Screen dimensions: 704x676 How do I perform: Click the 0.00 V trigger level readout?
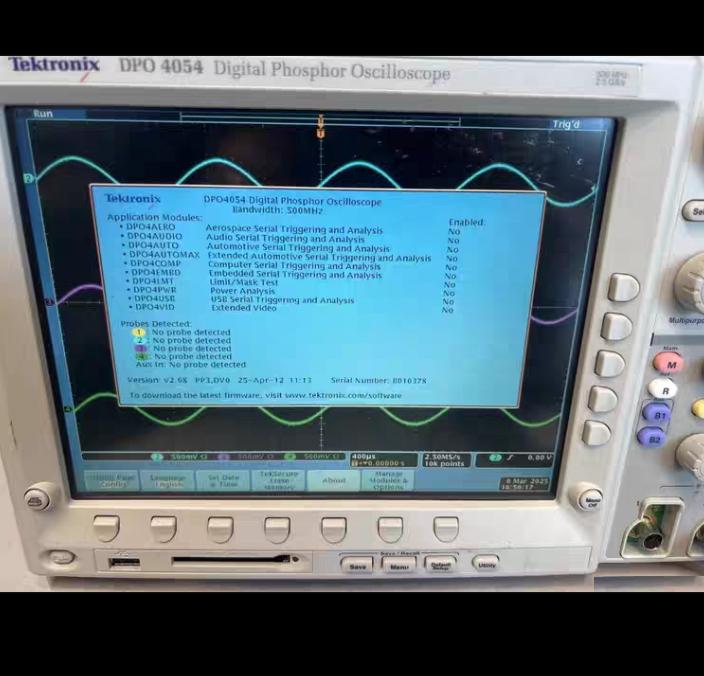click(x=538, y=458)
